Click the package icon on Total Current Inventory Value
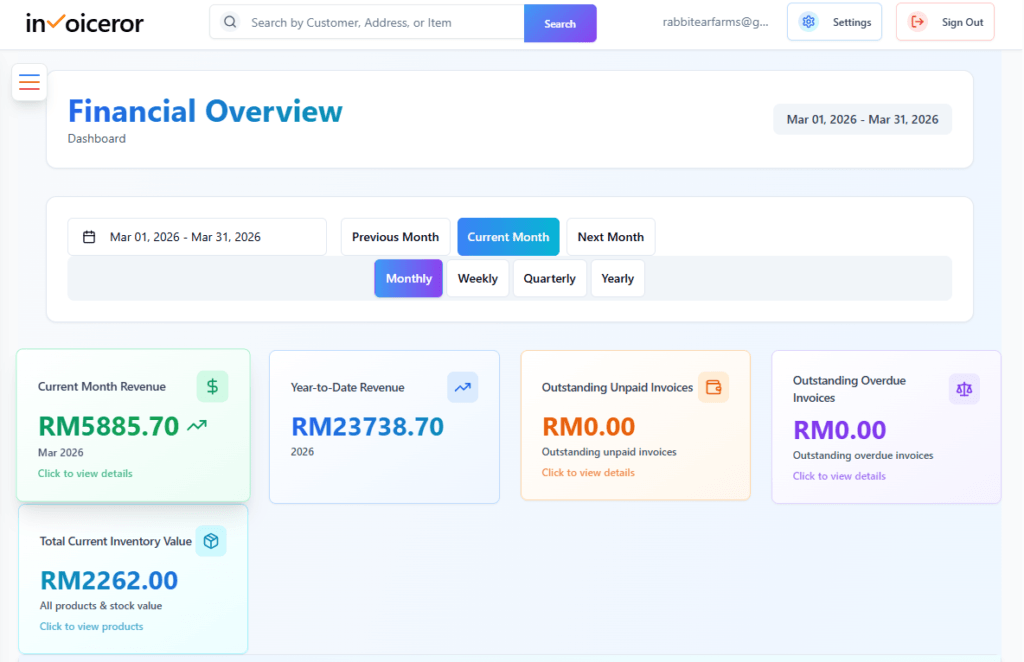This screenshot has width=1024, height=662. coord(210,540)
